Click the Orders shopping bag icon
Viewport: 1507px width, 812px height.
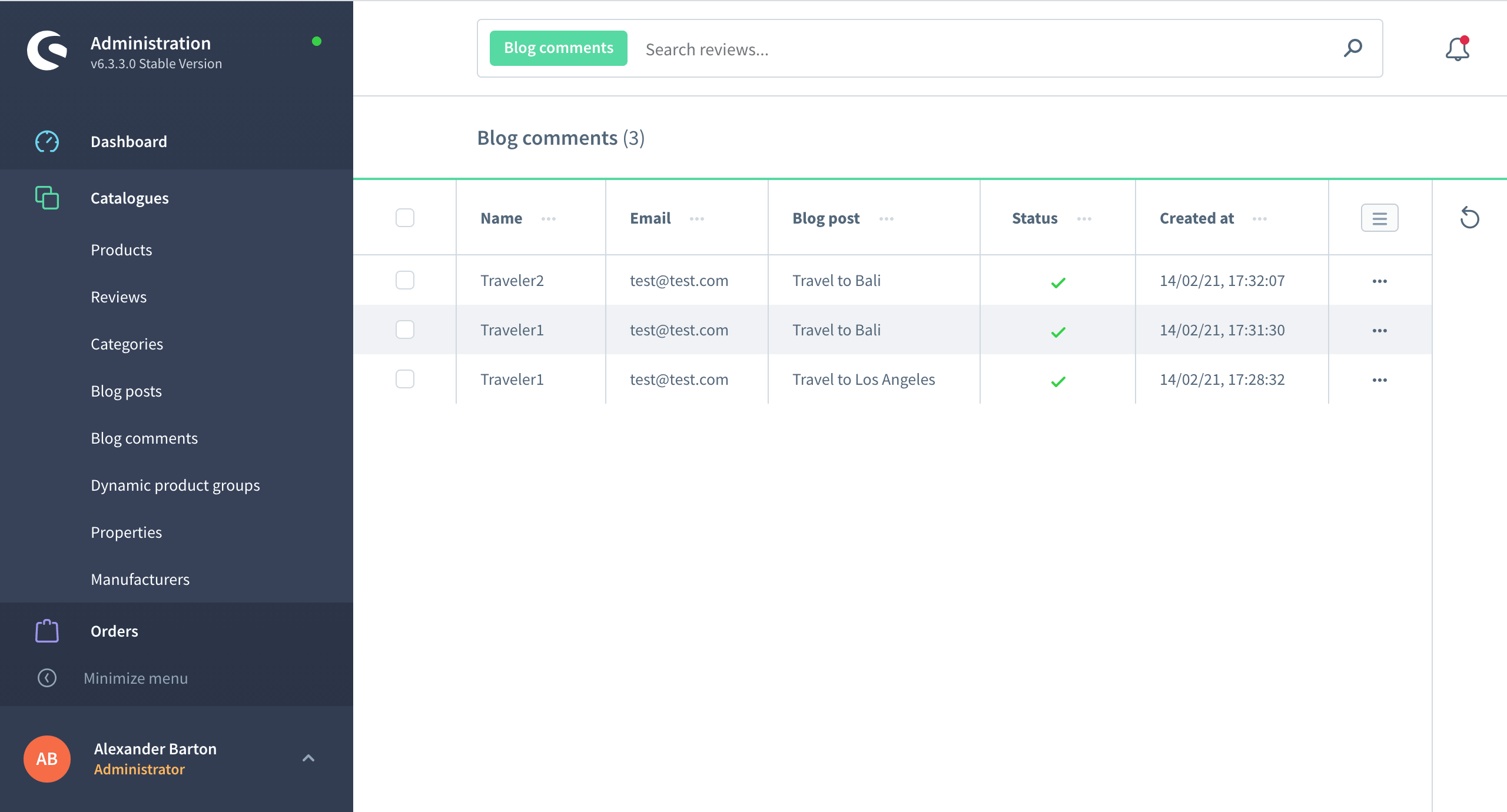pyautogui.click(x=47, y=631)
